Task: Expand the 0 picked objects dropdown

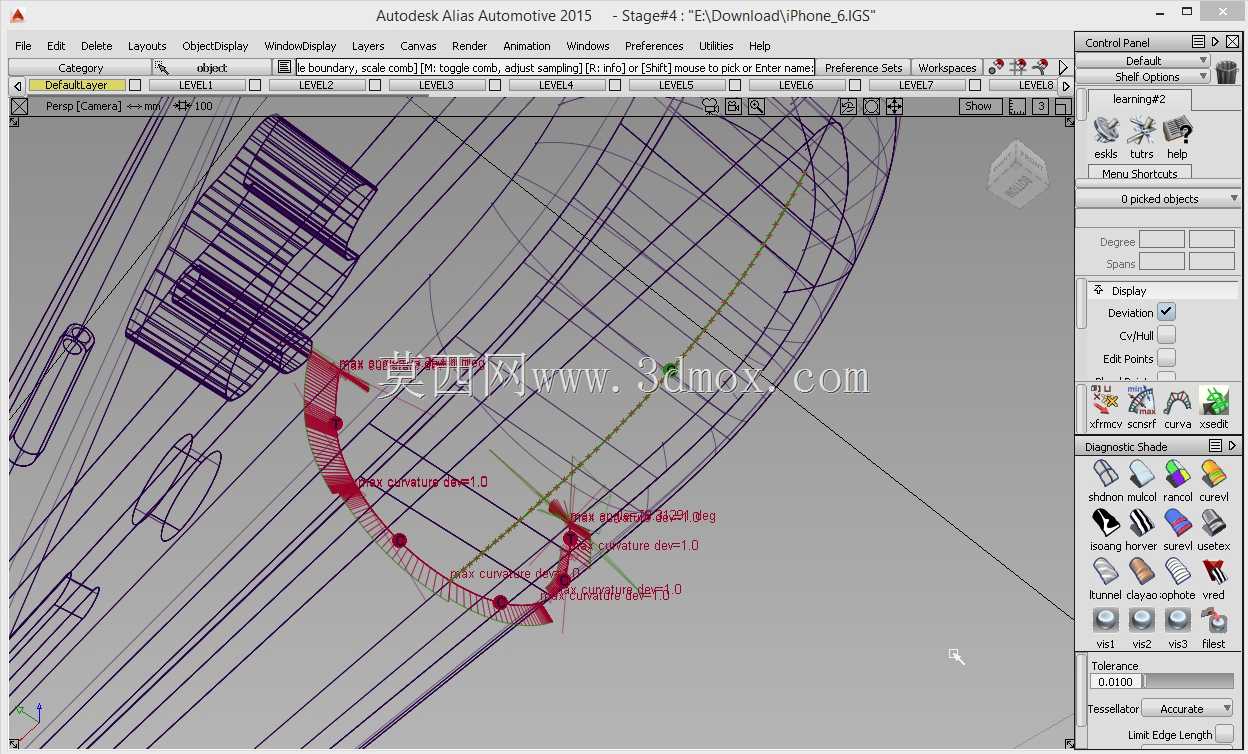Action: 1159,199
